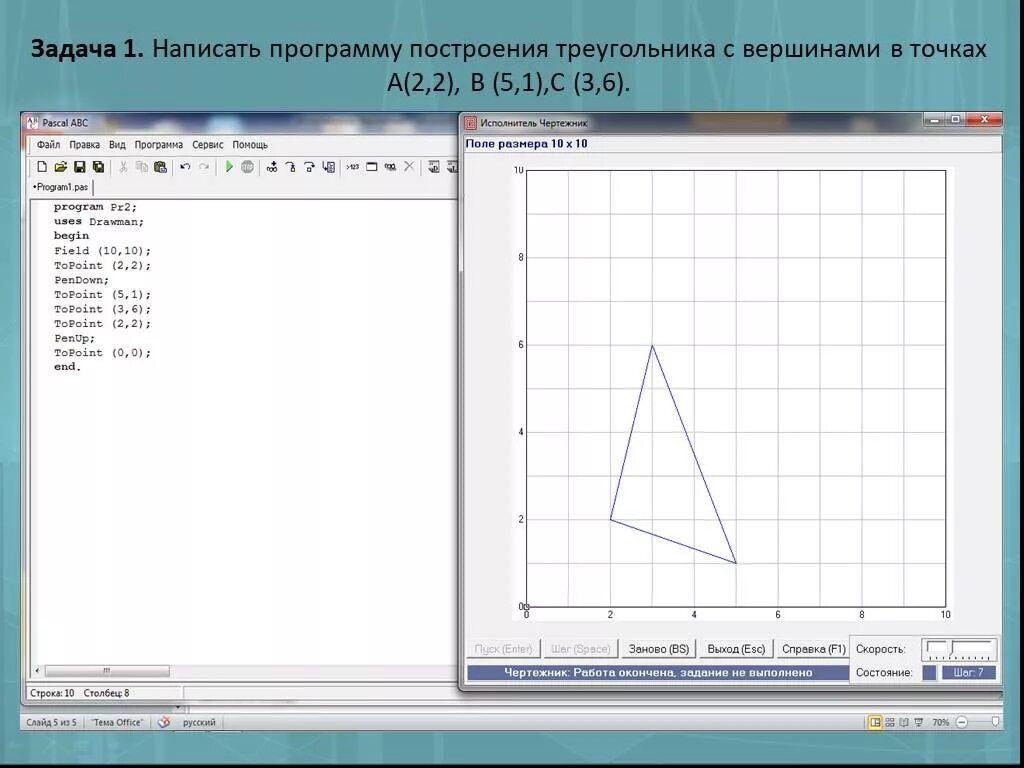The width and height of the screenshot is (1024, 768).
Task: Click the program Pr2; line
Action: [95, 207]
